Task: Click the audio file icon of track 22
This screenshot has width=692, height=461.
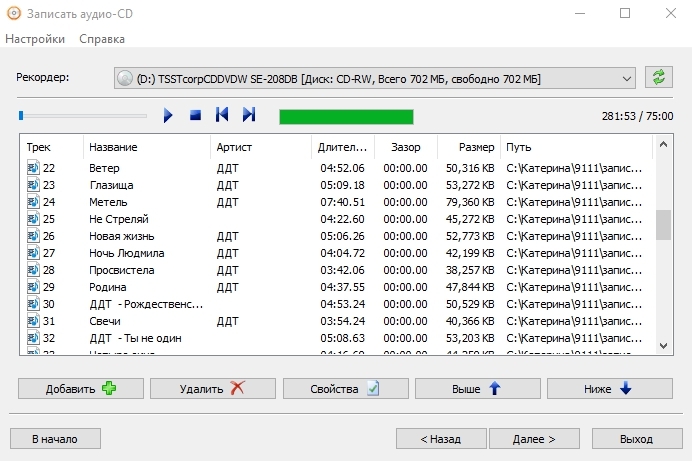Action: coord(33,168)
